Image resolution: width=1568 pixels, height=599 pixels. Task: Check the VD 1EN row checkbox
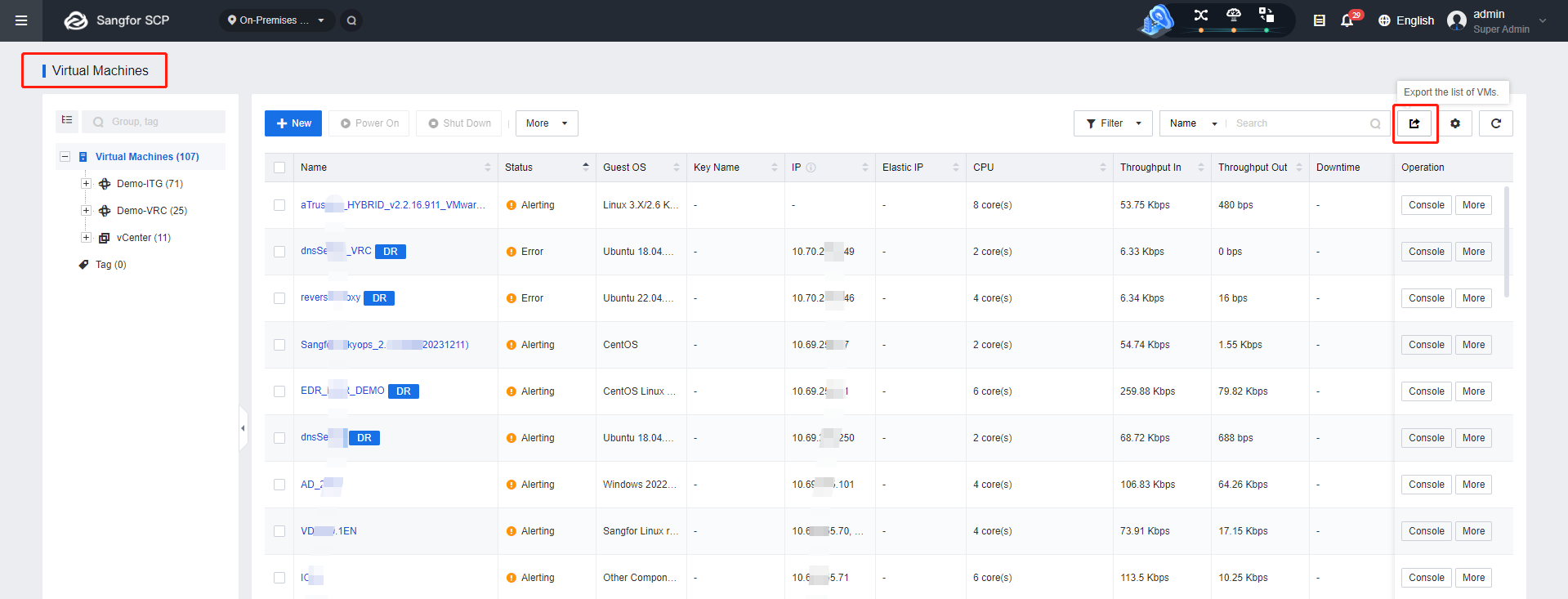click(x=279, y=531)
